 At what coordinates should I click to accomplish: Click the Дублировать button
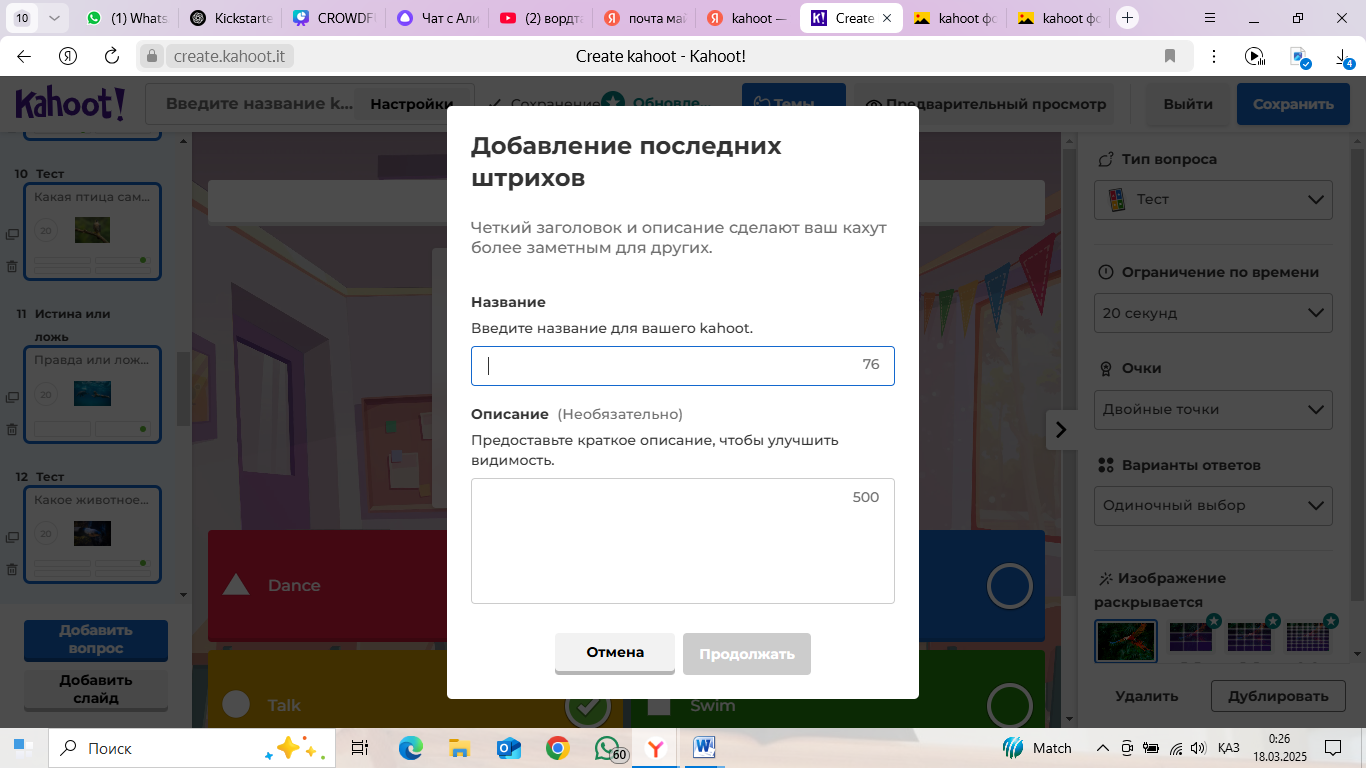(x=1276, y=696)
